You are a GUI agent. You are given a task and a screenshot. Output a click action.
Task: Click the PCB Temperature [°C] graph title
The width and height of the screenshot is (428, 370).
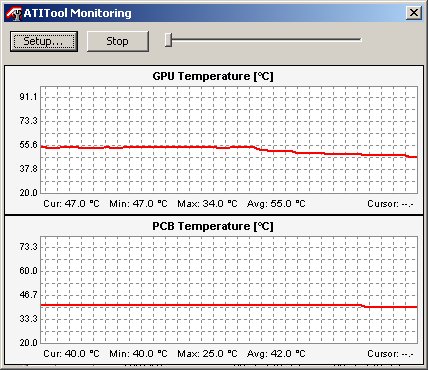coord(213,226)
